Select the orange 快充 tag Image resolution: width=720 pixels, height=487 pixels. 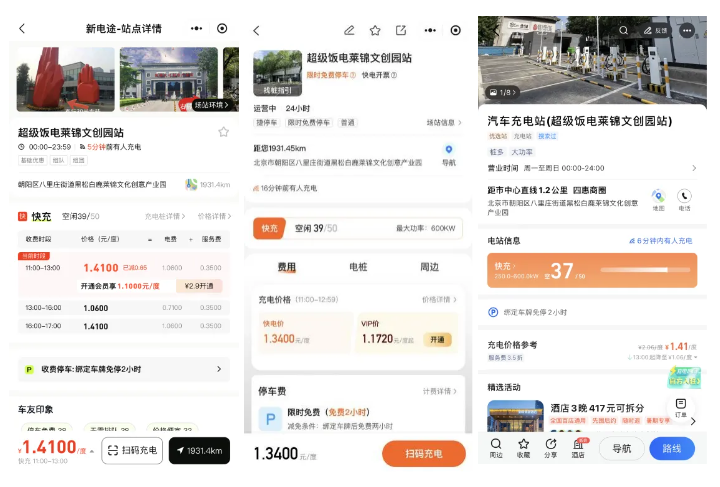click(x=270, y=228)
